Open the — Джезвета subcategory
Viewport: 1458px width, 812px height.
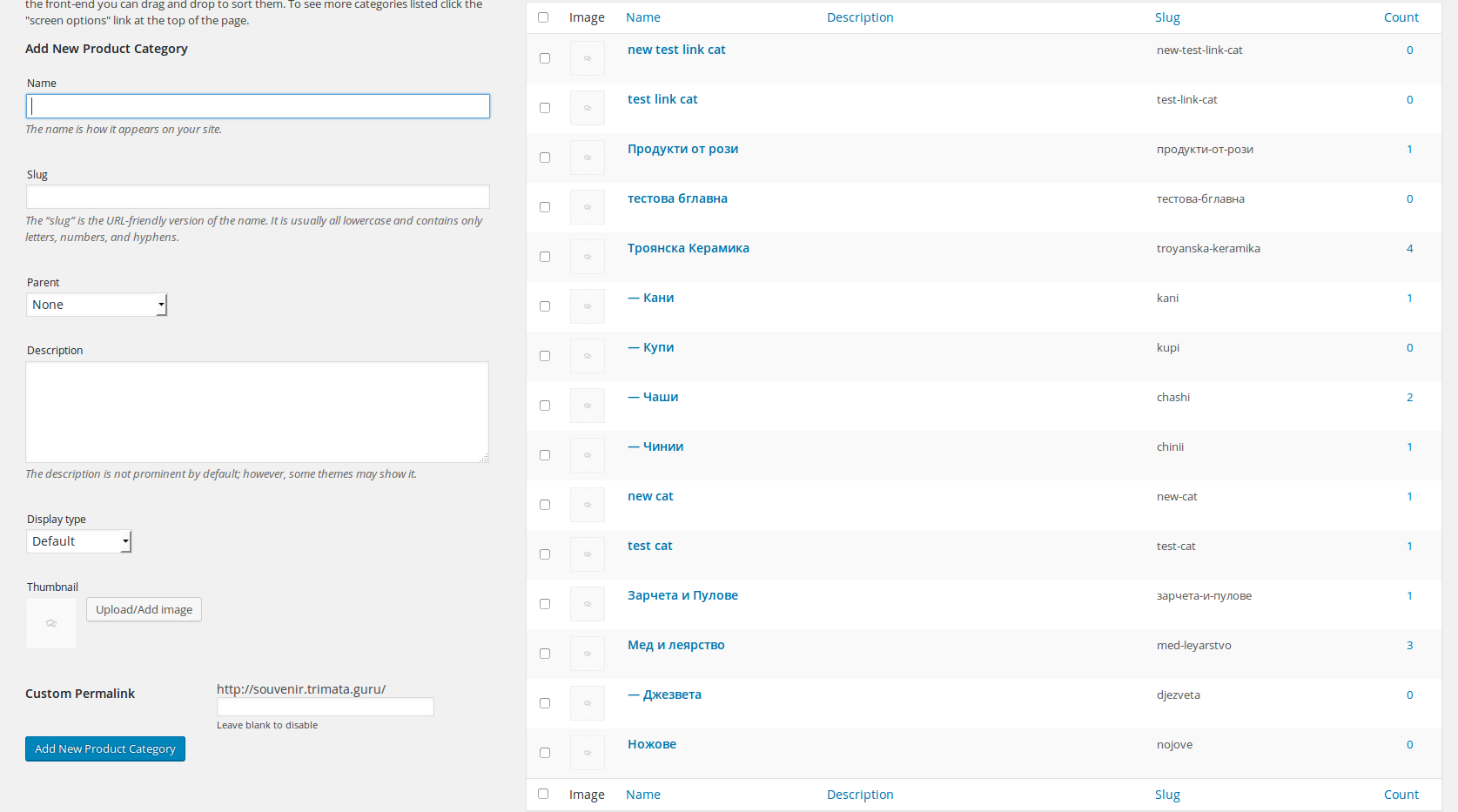pyautogui.click(x=665, y=695)
